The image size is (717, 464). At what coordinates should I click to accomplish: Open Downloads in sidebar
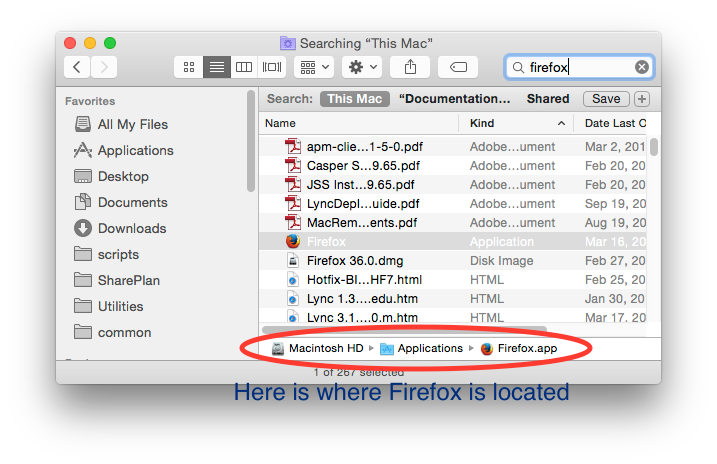click(x=120, y=228)
